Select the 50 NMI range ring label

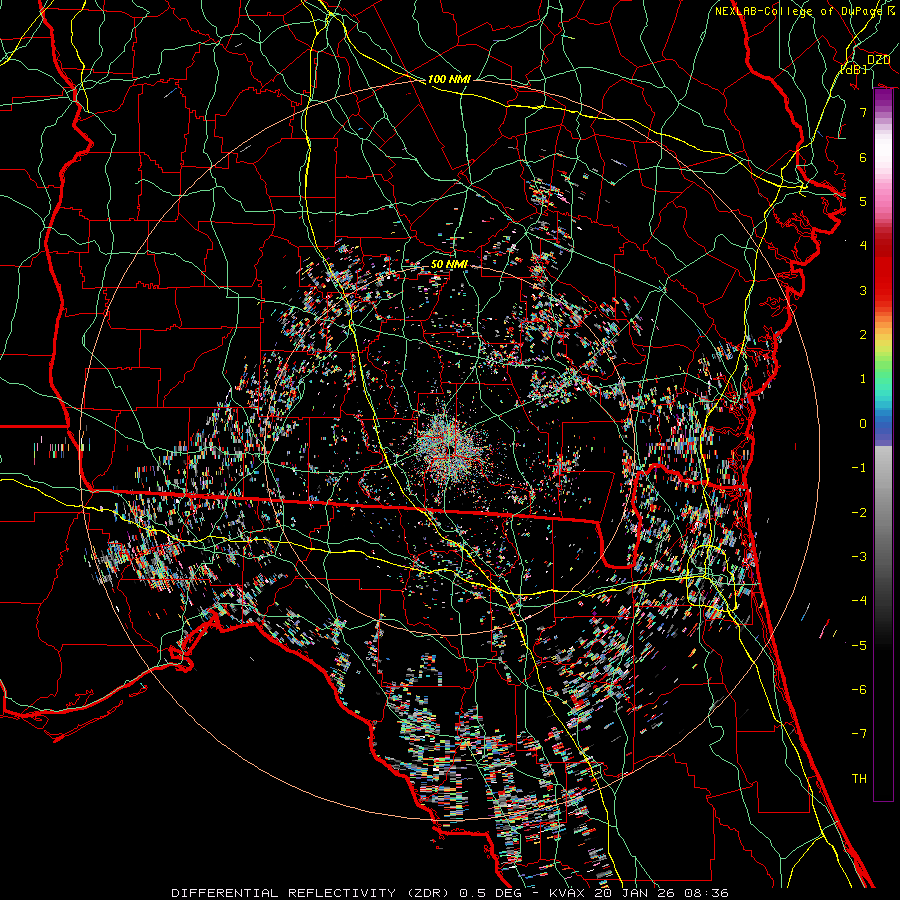click(x=448, y=264)
